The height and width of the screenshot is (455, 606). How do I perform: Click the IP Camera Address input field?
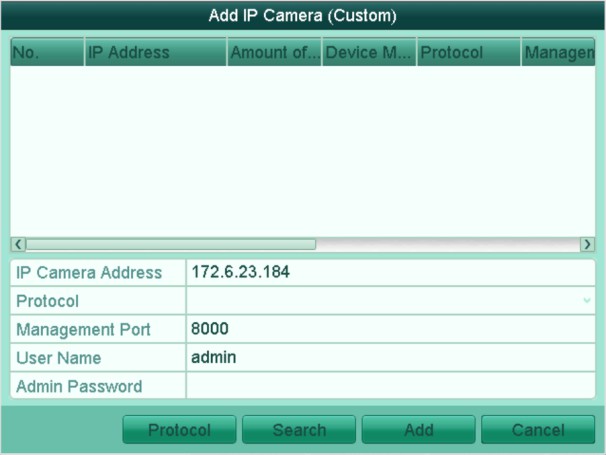pyautogui.click(x=390, y=273)
